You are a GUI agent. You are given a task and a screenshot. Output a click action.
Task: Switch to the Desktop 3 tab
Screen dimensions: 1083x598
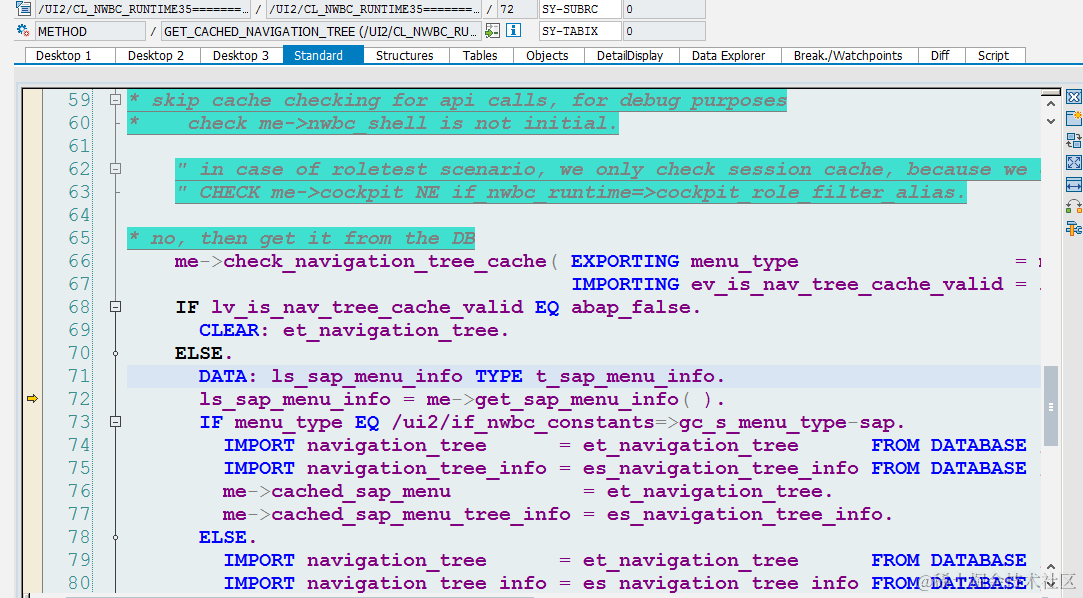tap(241, 55)
